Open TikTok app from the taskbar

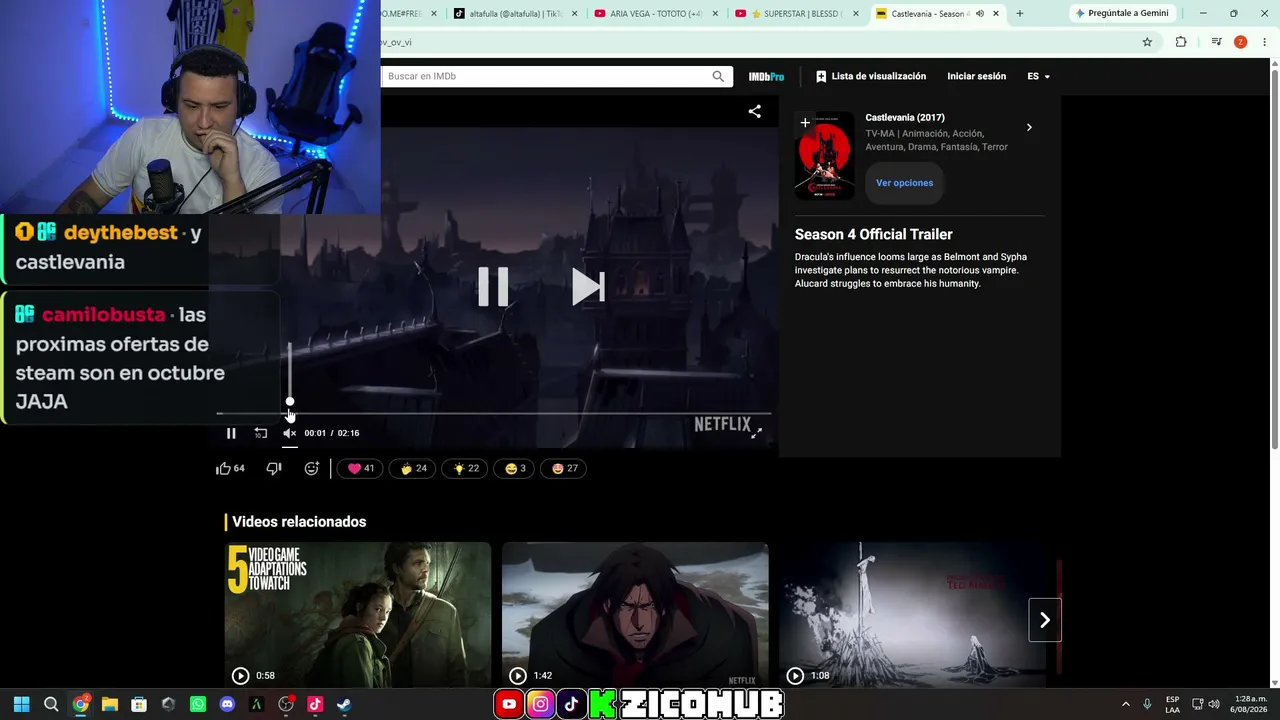[315, 704]
